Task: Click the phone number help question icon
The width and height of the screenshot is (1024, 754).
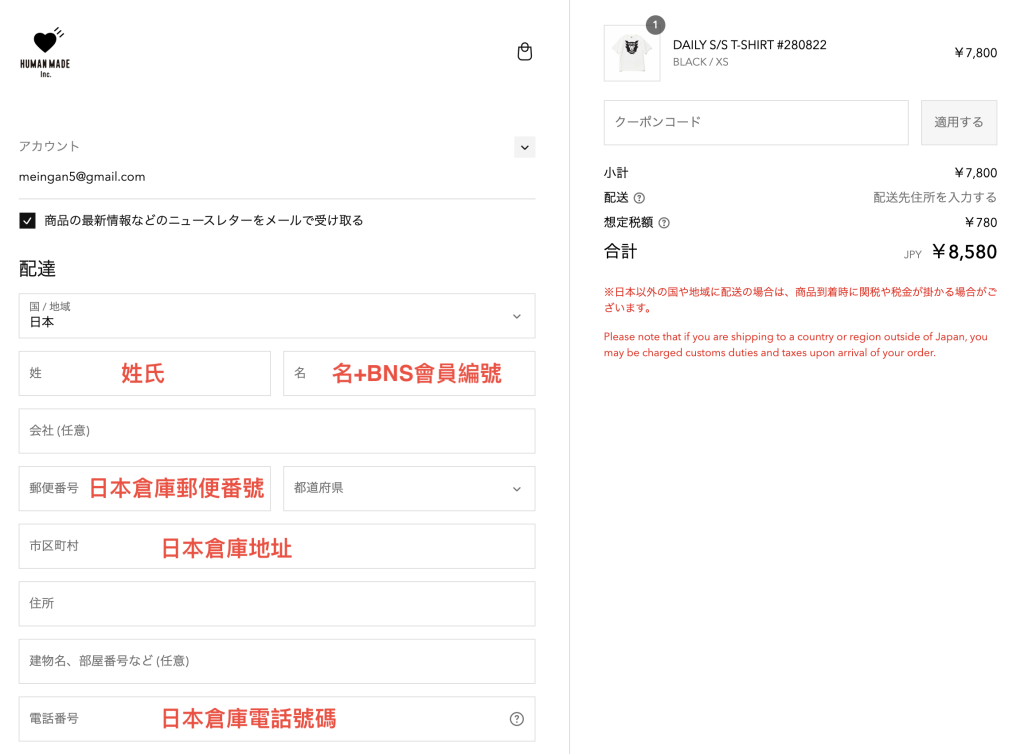Action: 516,719
